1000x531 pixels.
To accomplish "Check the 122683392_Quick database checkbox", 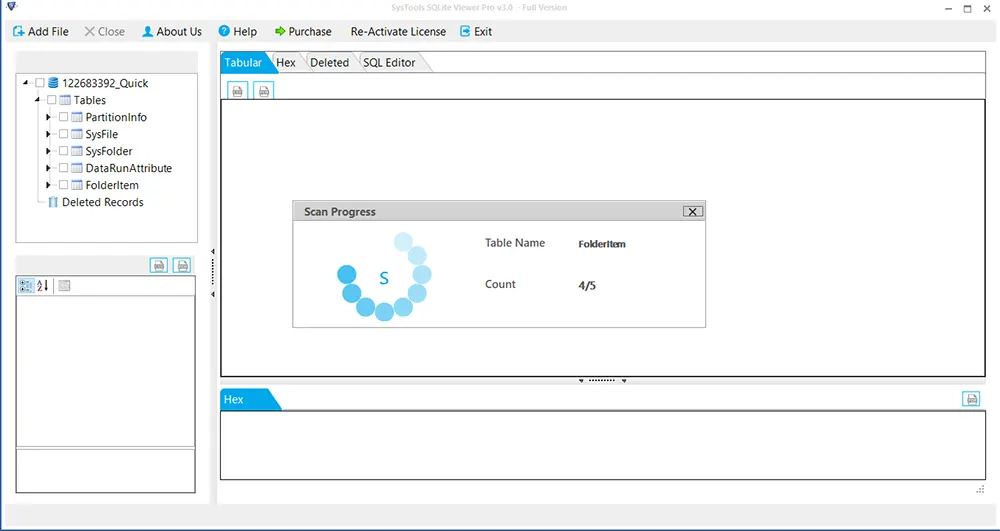I will pos(40,83).
